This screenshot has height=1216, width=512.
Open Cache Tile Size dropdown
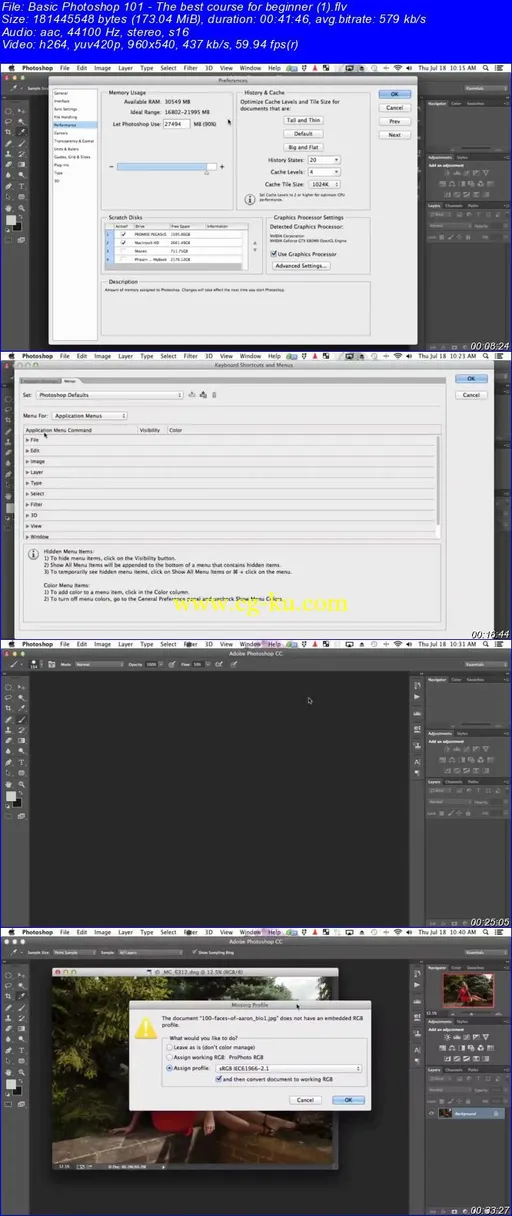click(x=325, y=184)
